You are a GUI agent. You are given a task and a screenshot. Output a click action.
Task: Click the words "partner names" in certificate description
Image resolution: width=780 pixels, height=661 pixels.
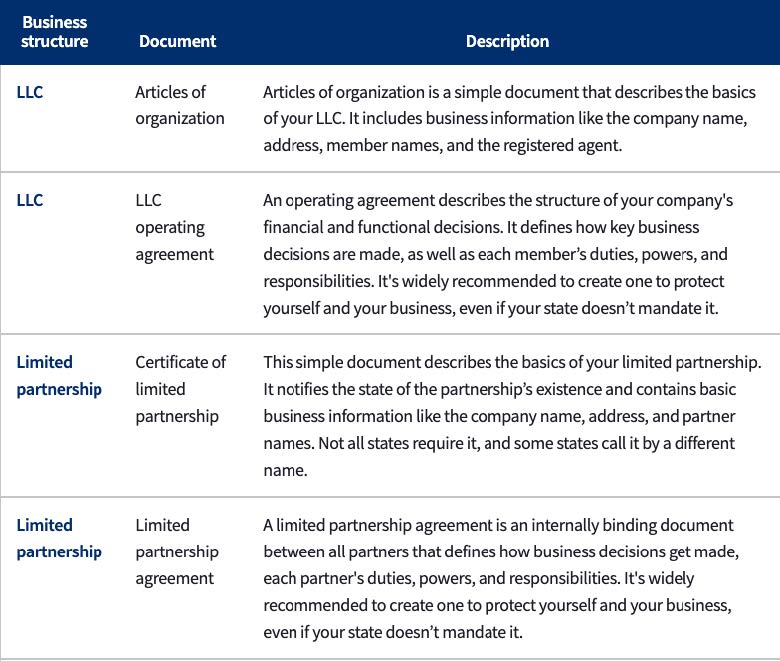click(x=686, y=415)
